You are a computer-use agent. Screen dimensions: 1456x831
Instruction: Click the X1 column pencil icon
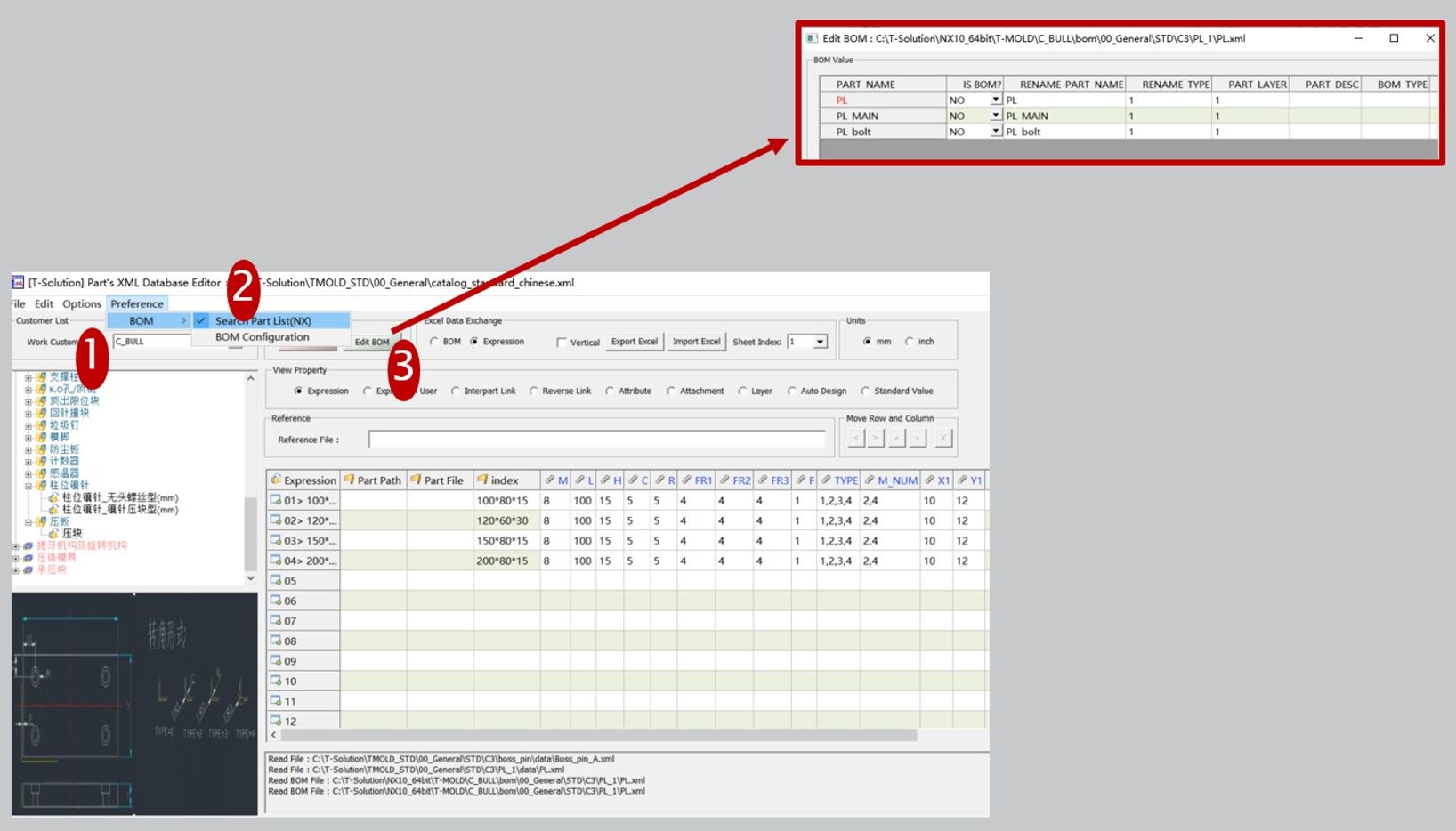929,480
